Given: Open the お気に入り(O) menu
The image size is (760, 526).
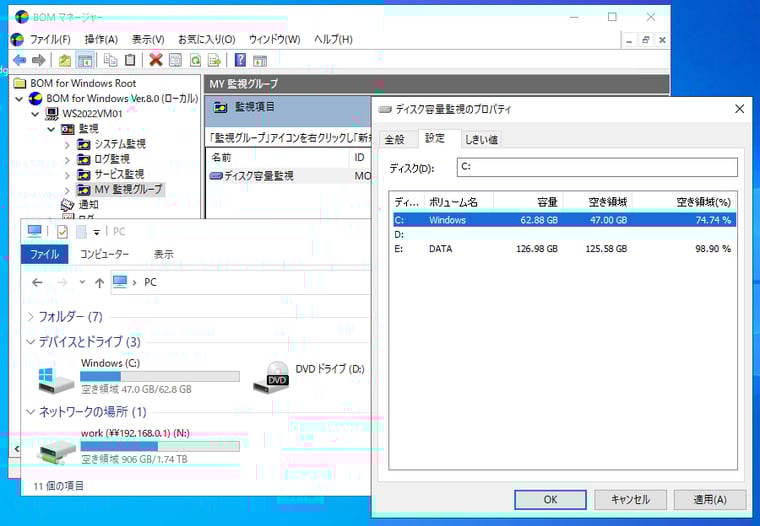Looking at the screenshot, I should click(x=206, y=39).
